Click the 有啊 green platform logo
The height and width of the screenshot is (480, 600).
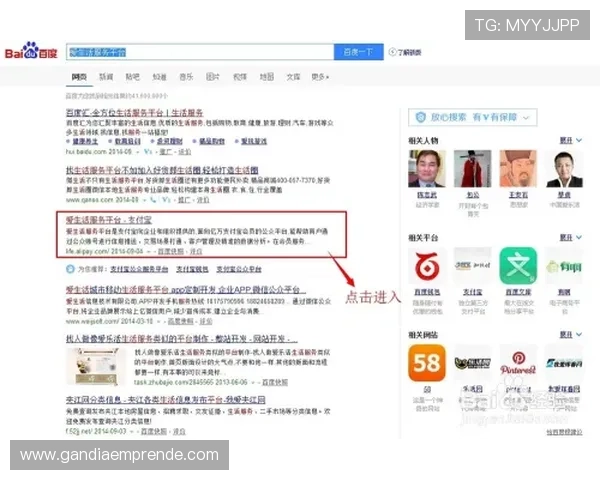coord(564,265)
